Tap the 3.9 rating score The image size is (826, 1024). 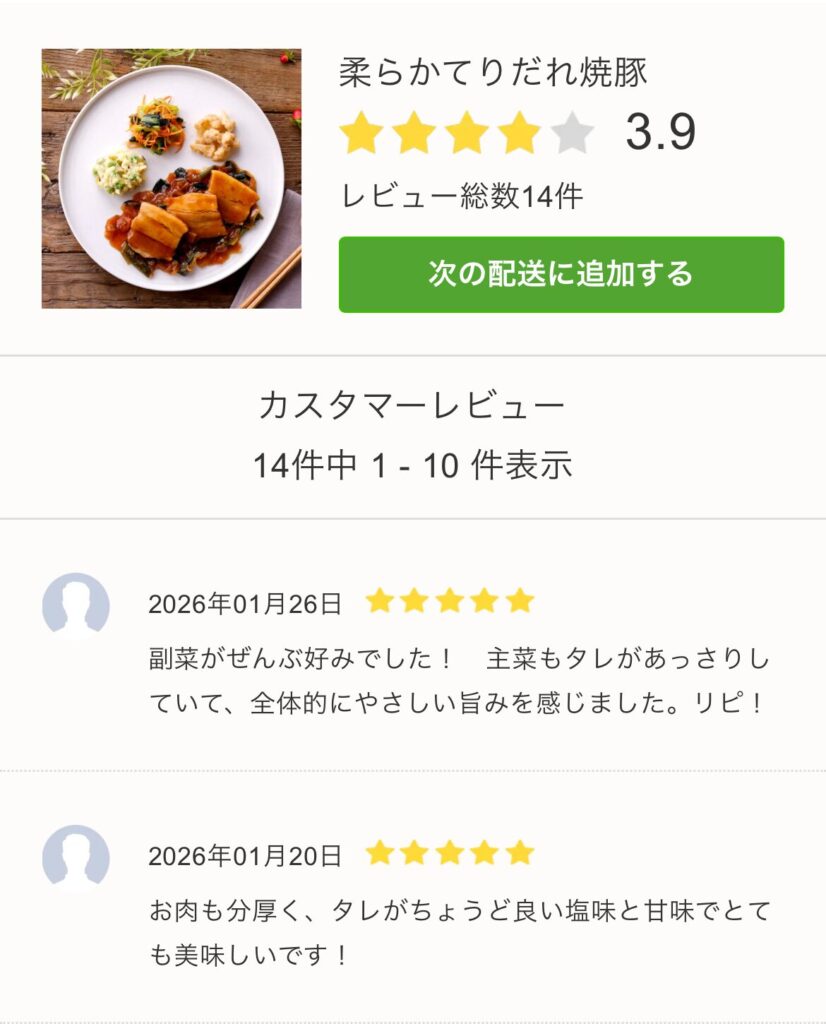(660, 133)
